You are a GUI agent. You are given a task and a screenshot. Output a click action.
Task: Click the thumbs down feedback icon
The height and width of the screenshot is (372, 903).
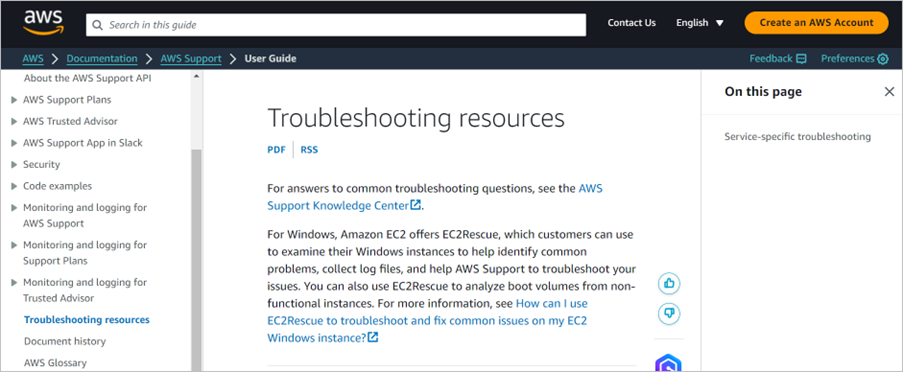[x=669, y=313]
